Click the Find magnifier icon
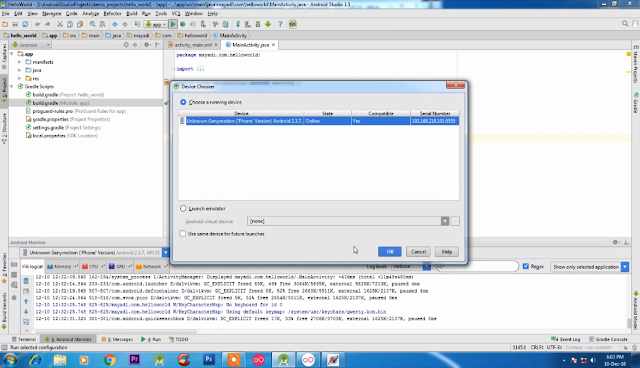This screenshot has width=640, height=368. click(93, 24)
